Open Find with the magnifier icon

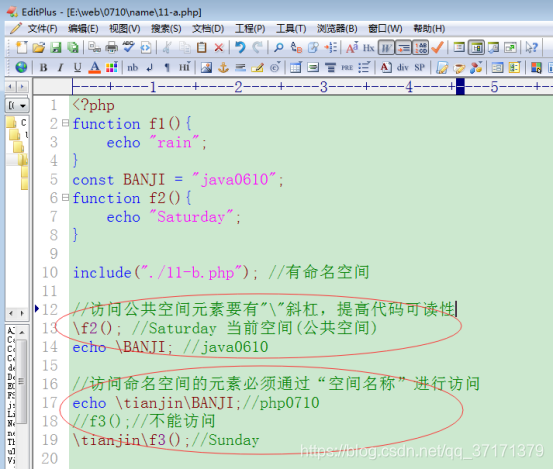pyautogui.click(x=279, y=47)
